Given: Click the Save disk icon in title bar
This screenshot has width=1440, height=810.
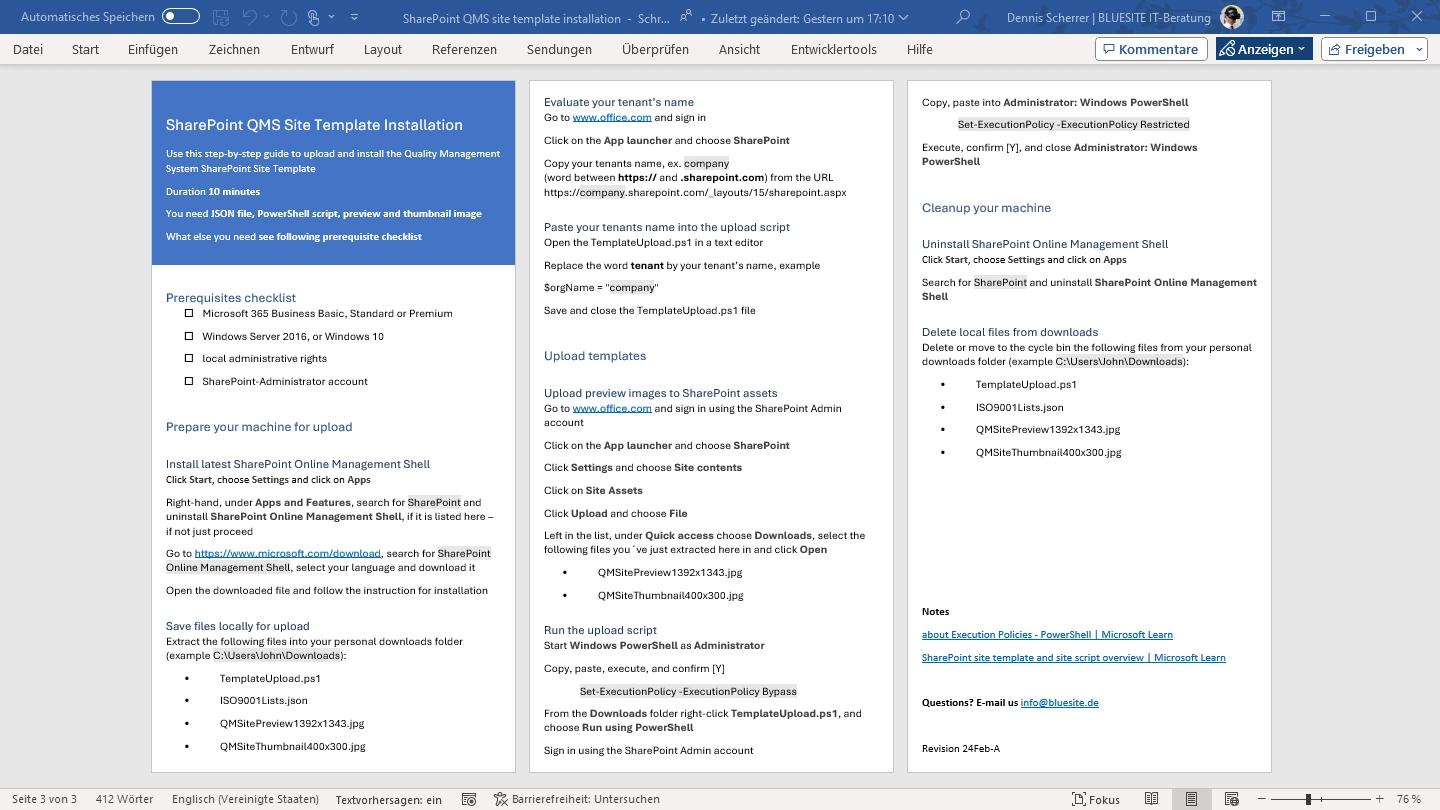Looking at the screenshot, I should coord(221,17).
